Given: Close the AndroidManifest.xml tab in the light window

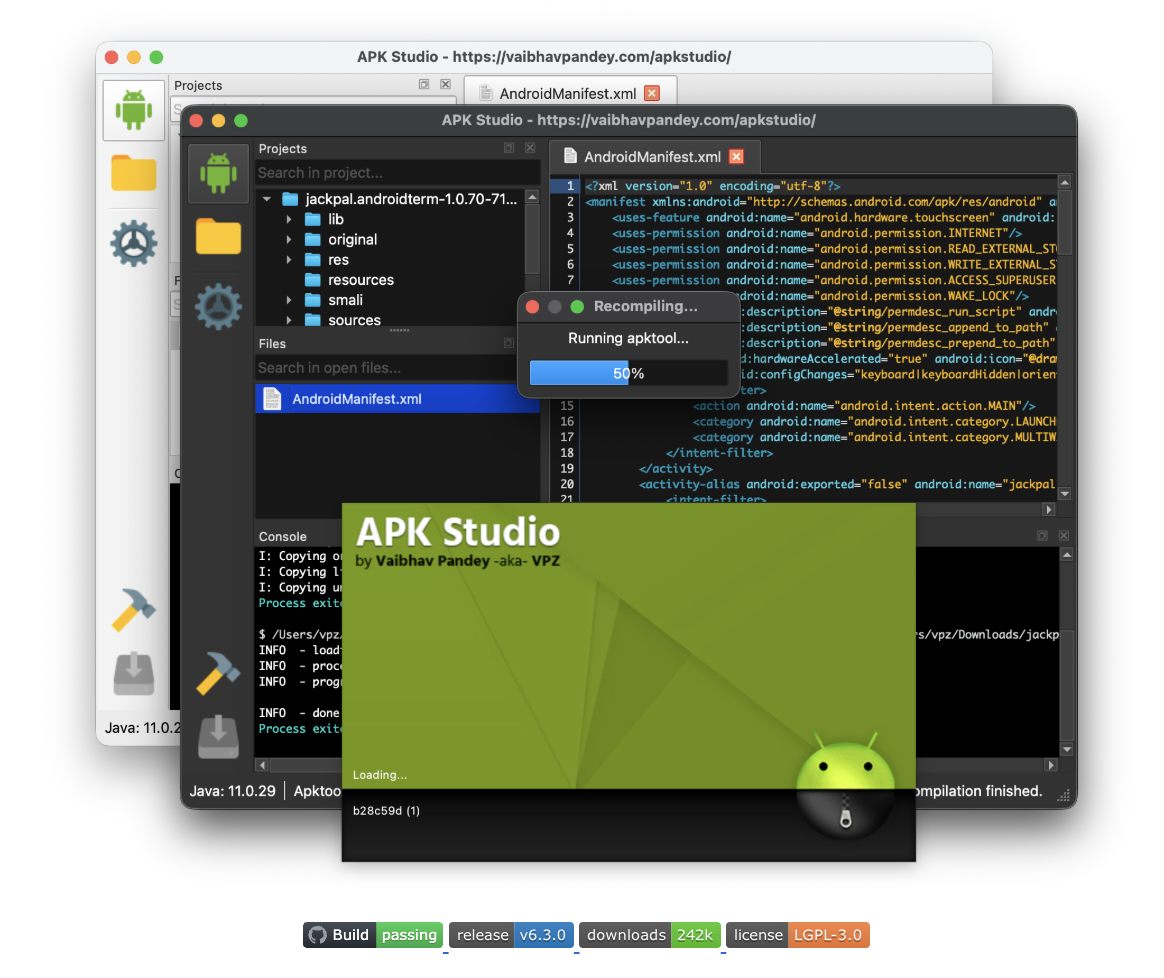Looking at the screenshot, I should tap(652, 93).
